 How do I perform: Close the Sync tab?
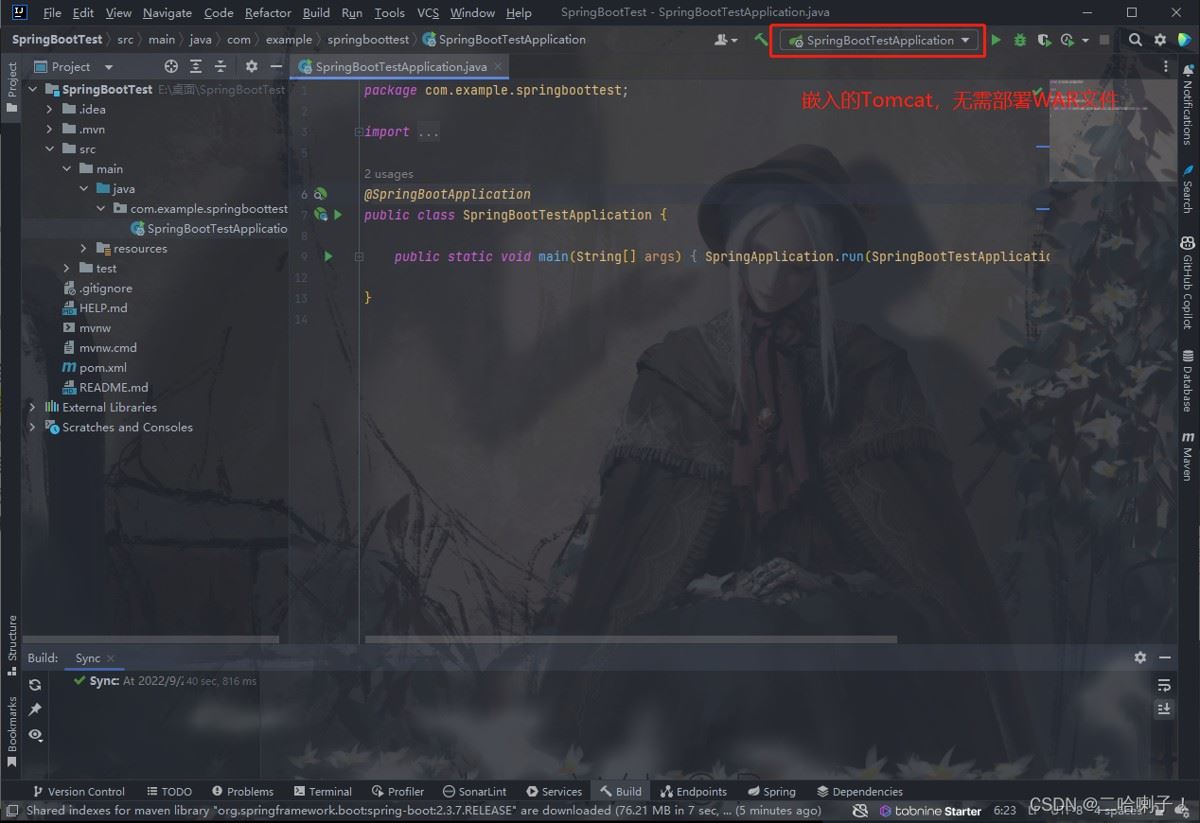[111, 658]
